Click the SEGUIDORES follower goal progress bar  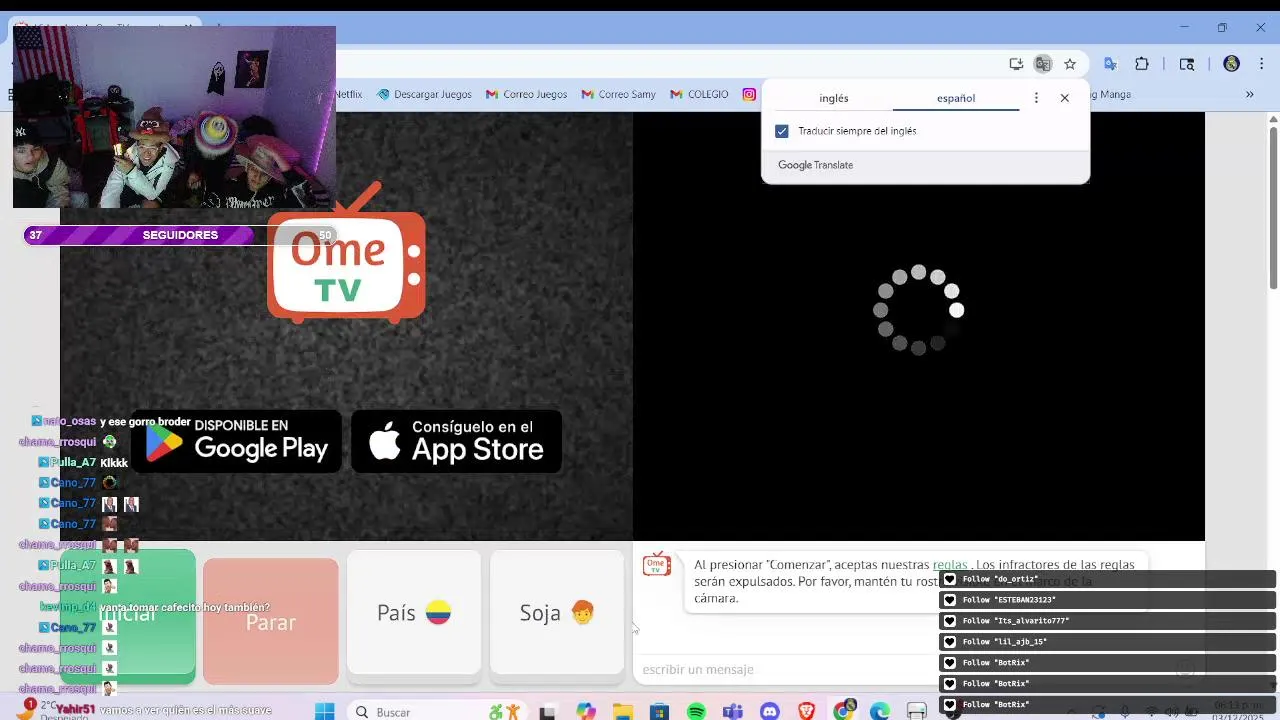(180, 235)
